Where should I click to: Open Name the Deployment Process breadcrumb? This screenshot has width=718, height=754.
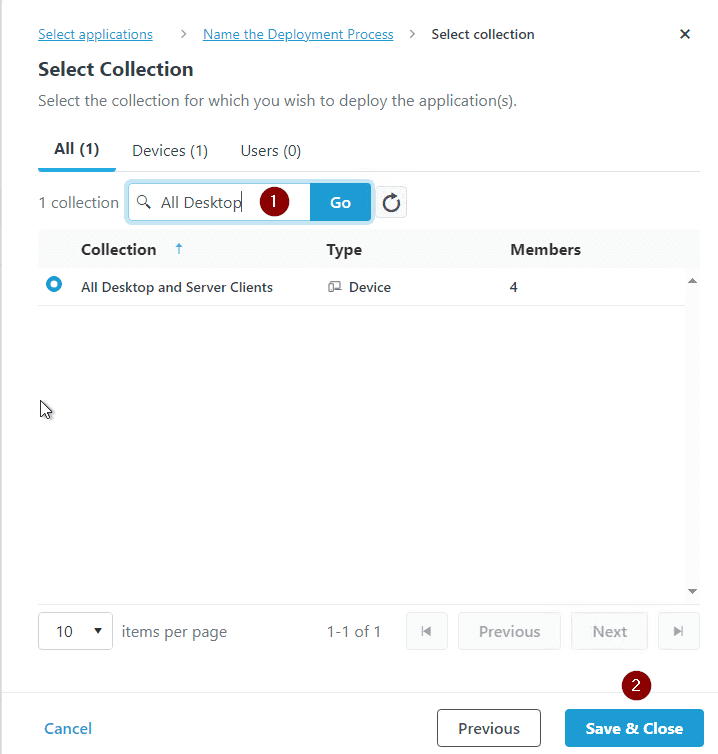tap(298, 34)
